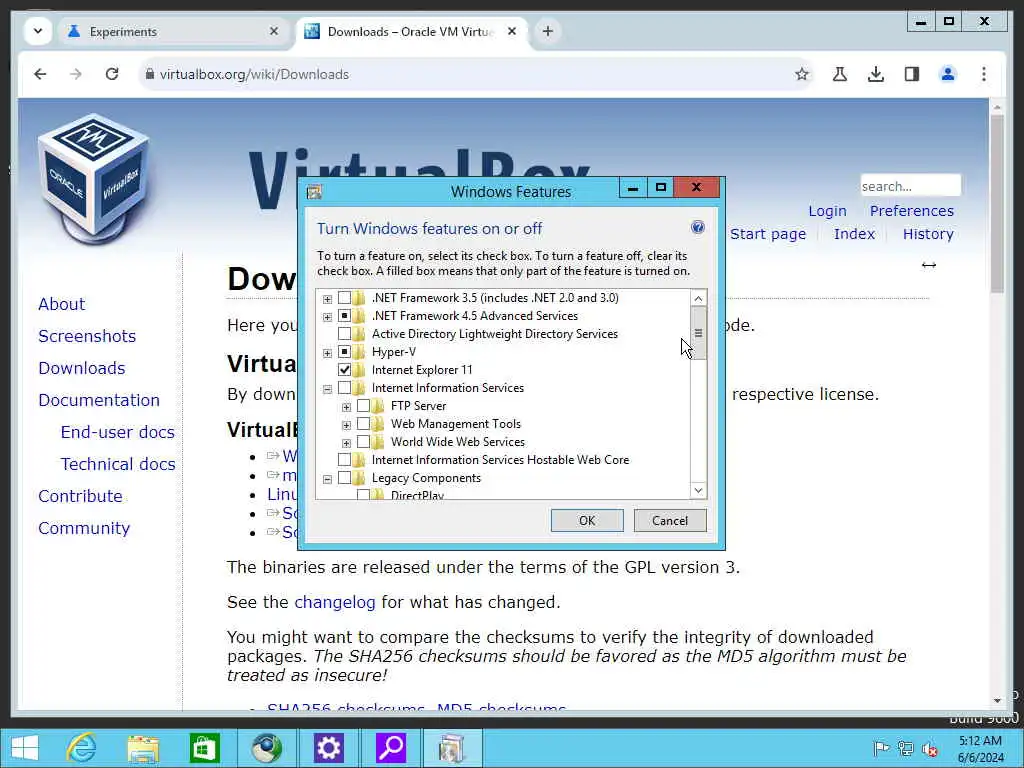Expand the FTP Server node
The image size is (1024, 768).
tap(346, 407)
